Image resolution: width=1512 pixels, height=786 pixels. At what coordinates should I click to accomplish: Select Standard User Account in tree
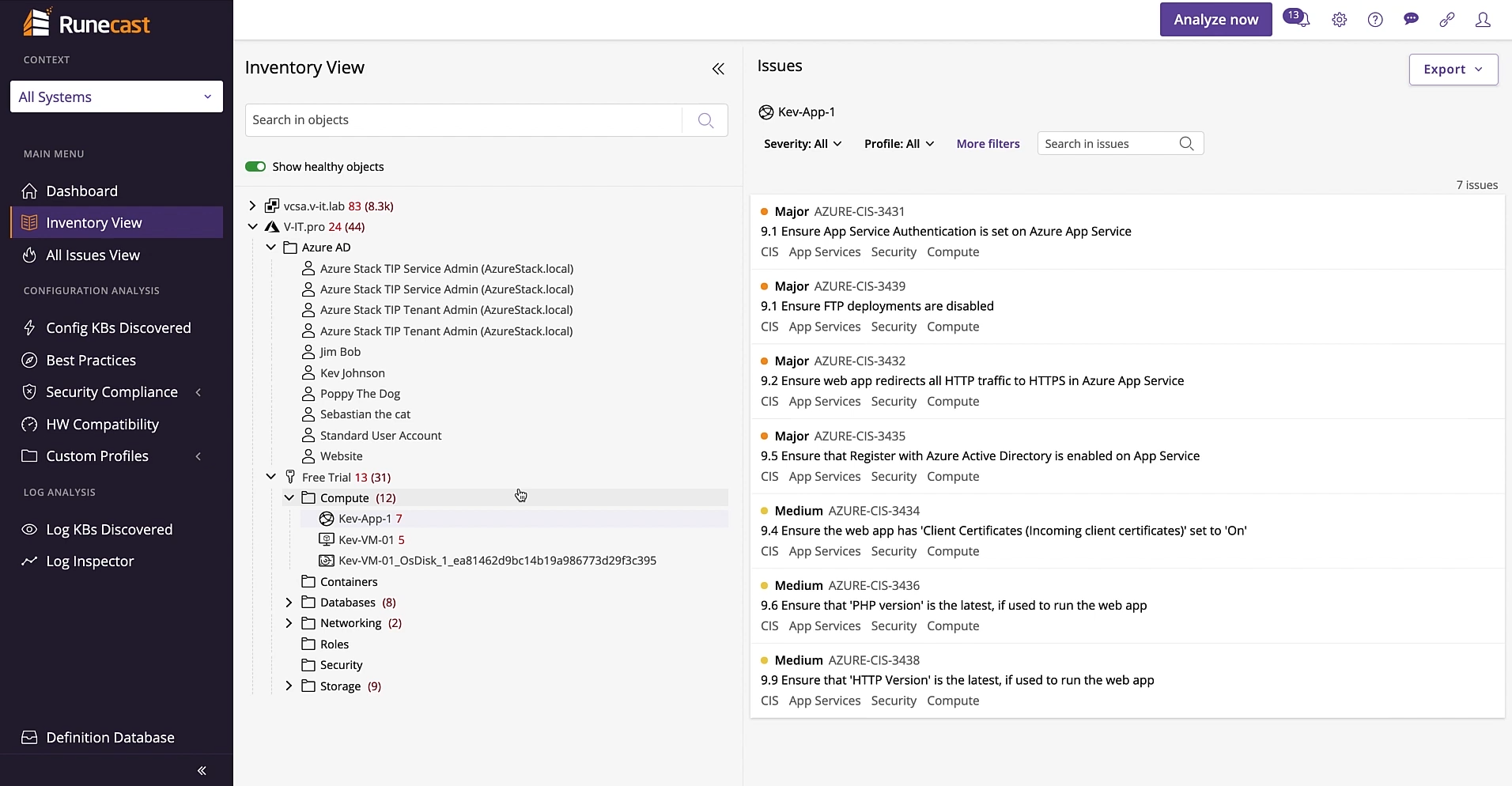(x=380, y=436)
